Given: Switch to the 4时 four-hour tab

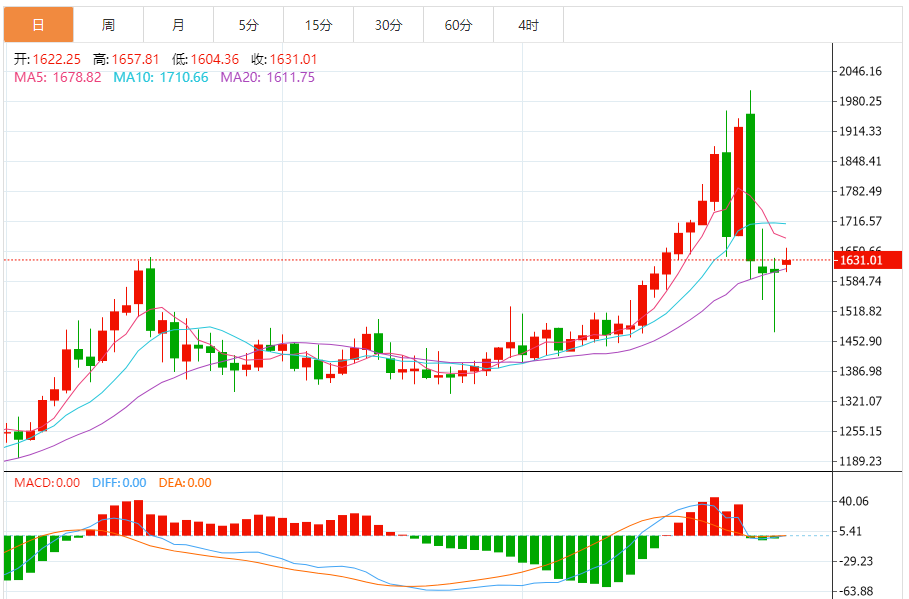Looking at the screenshot, I should click(x=528, y=24).
